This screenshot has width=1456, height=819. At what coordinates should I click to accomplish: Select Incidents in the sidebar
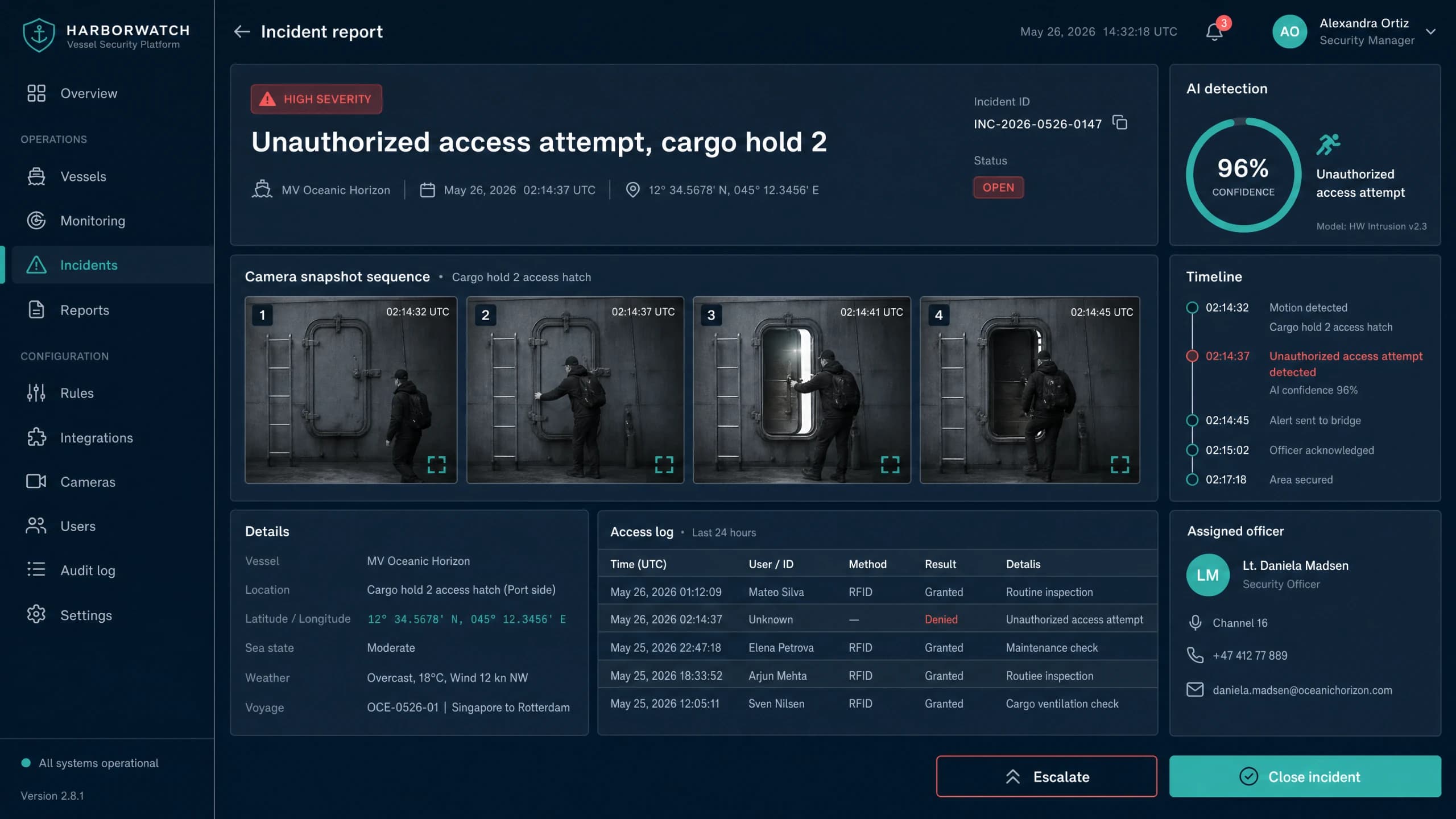point(113,265)
